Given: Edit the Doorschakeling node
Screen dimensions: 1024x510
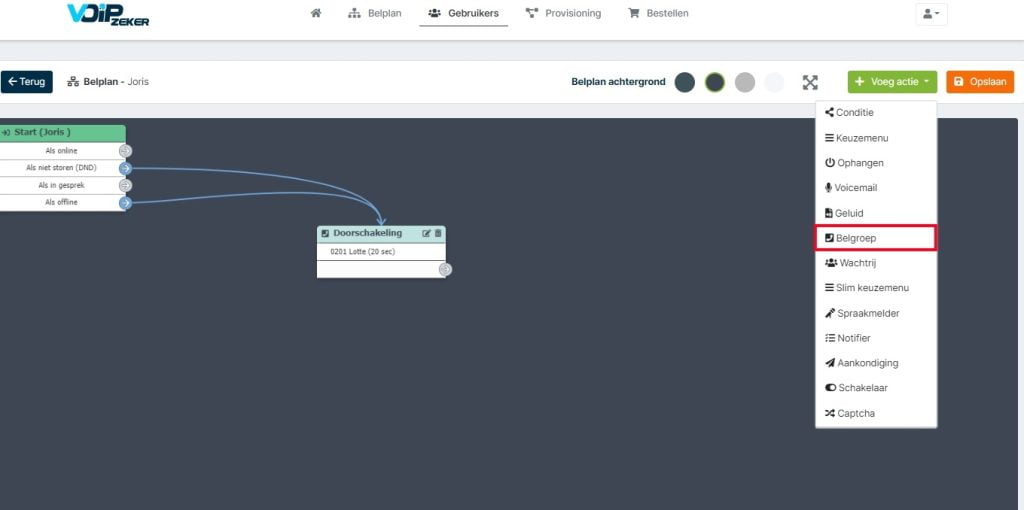Looking at the screenshot, I should (x=426, y=233).
